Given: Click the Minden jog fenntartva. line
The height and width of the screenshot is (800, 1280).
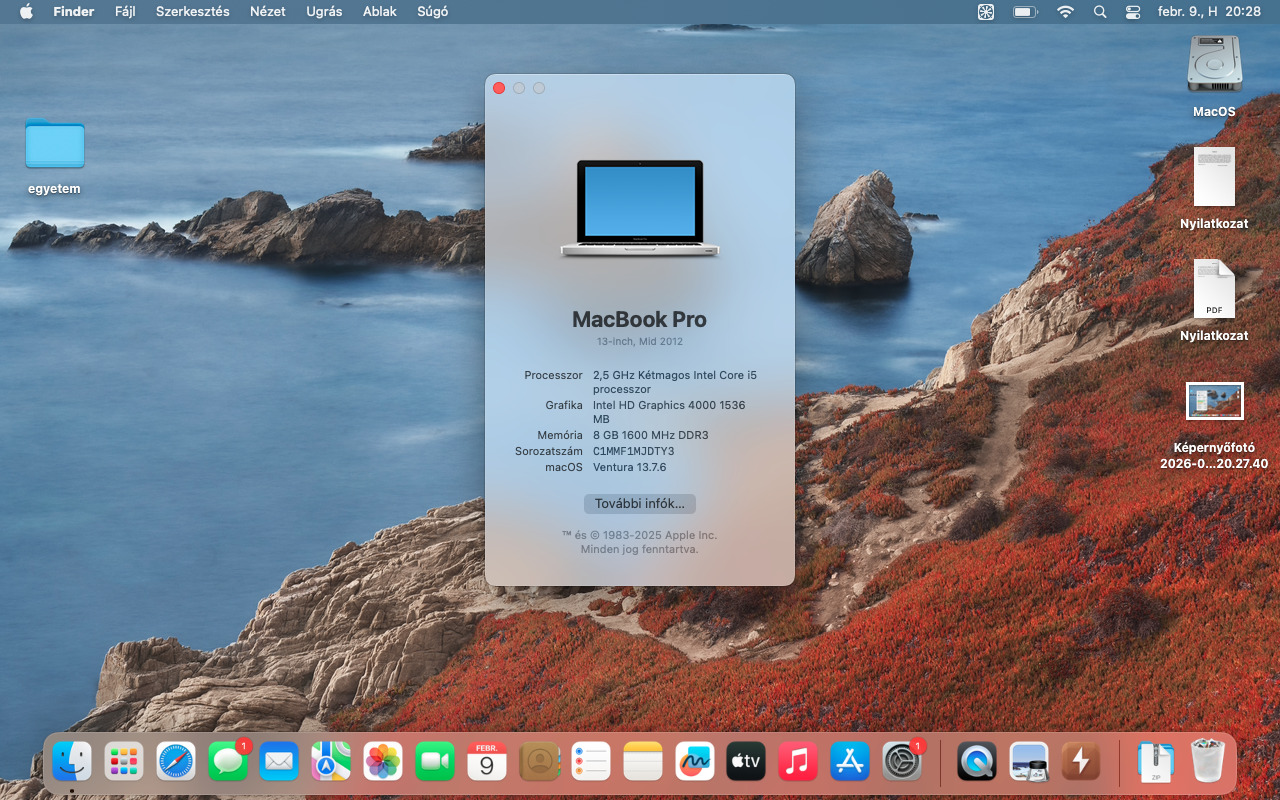Looking at the screenshot, I should (640, 549).
